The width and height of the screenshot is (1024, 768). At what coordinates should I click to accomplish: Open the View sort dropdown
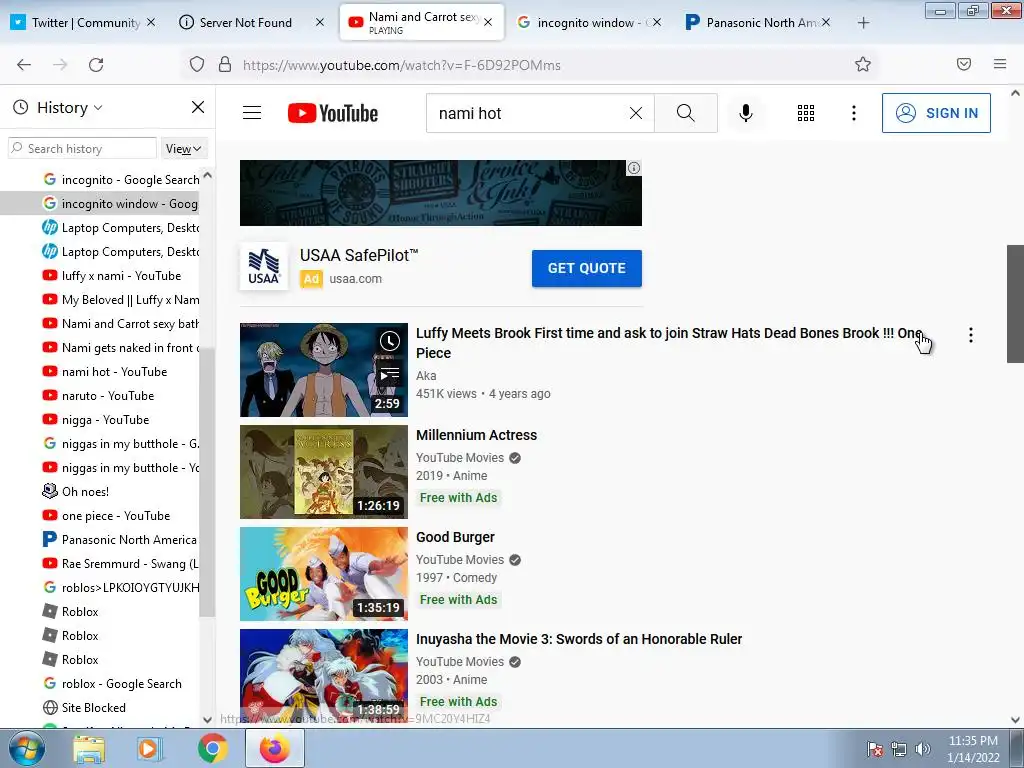tap(184, 149)
